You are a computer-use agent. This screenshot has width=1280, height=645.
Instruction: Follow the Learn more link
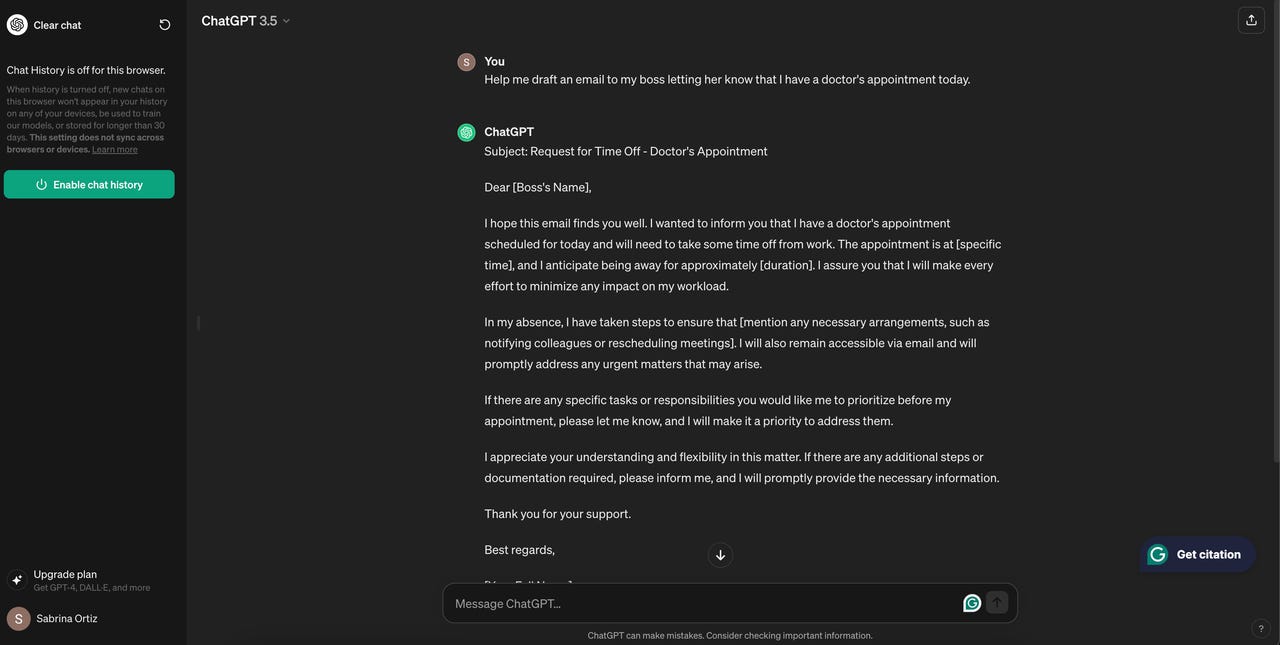click(x=115, y=150)
